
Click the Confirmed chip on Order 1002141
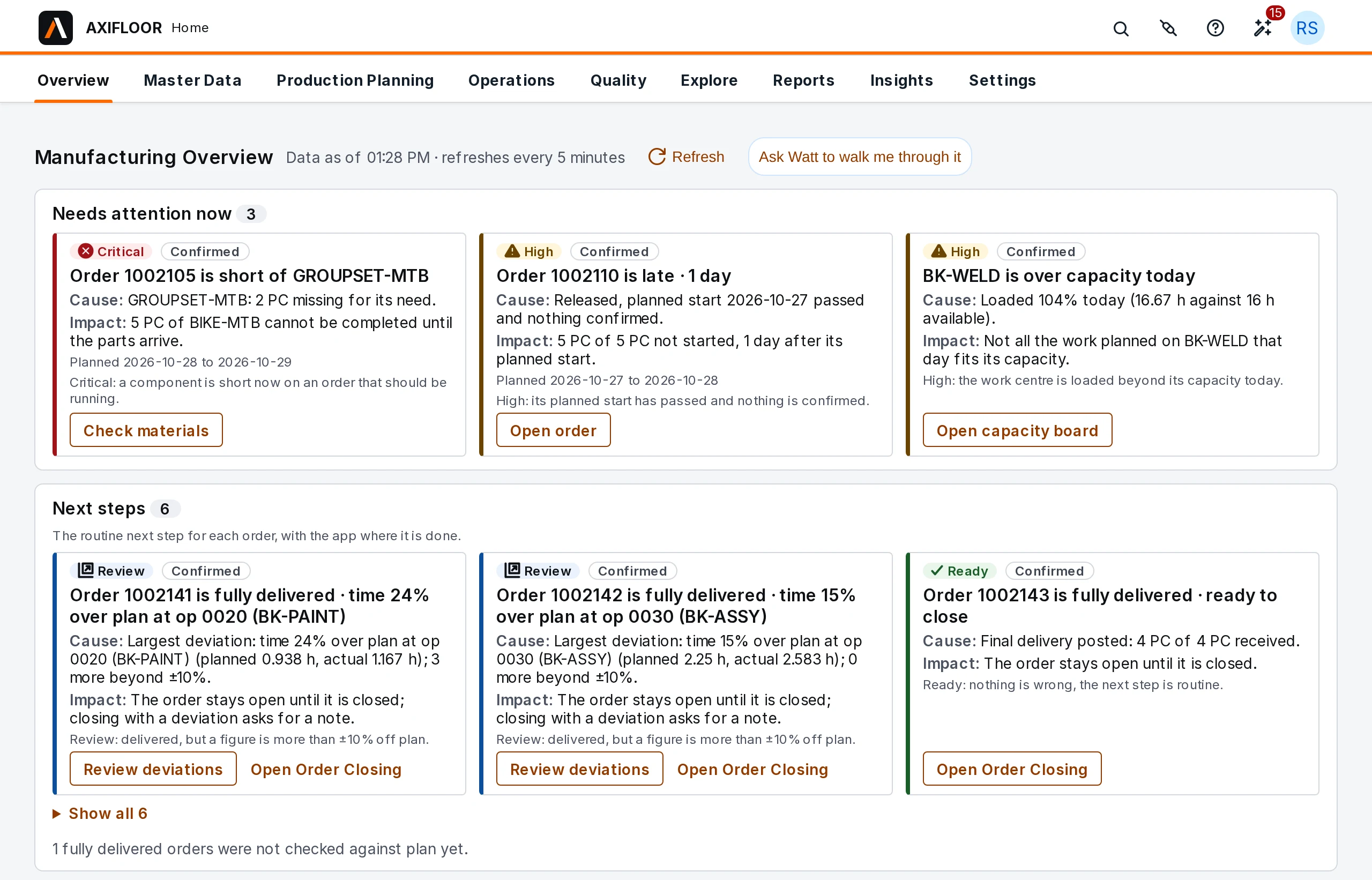[x=206, y=571]
